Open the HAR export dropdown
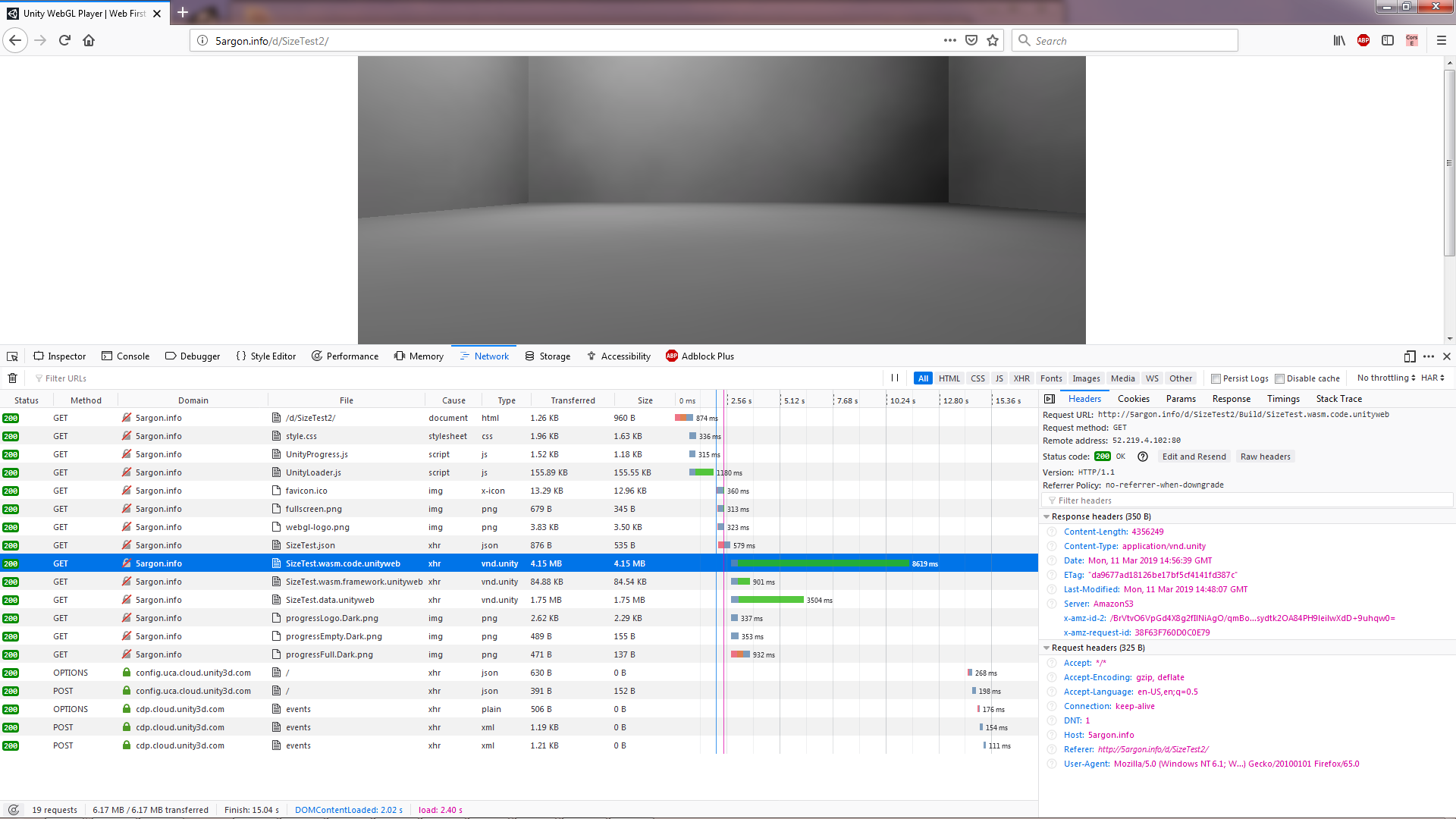The image size is (1456, 819). [x=1431, y=378]
